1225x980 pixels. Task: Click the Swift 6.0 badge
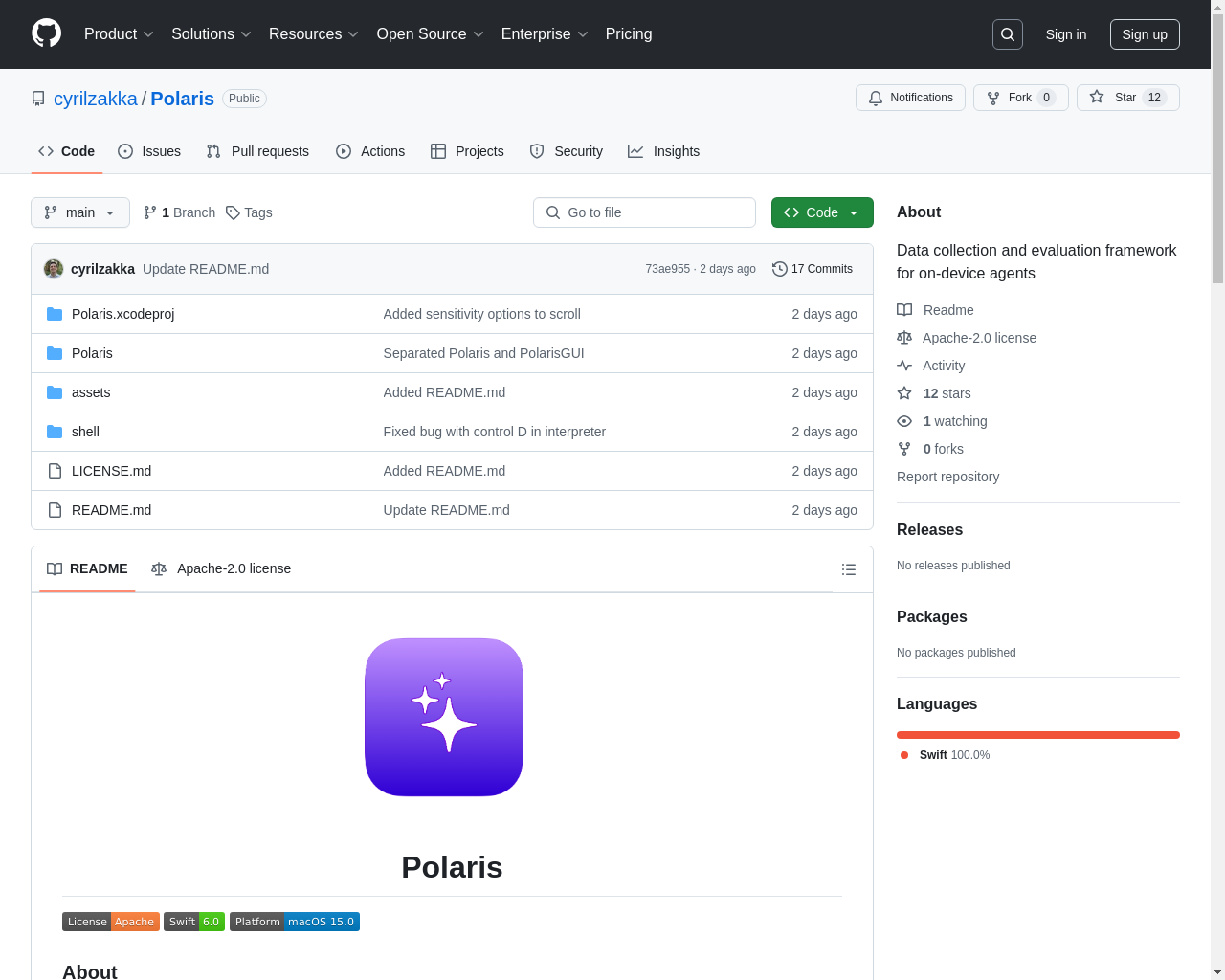point(194,922)
